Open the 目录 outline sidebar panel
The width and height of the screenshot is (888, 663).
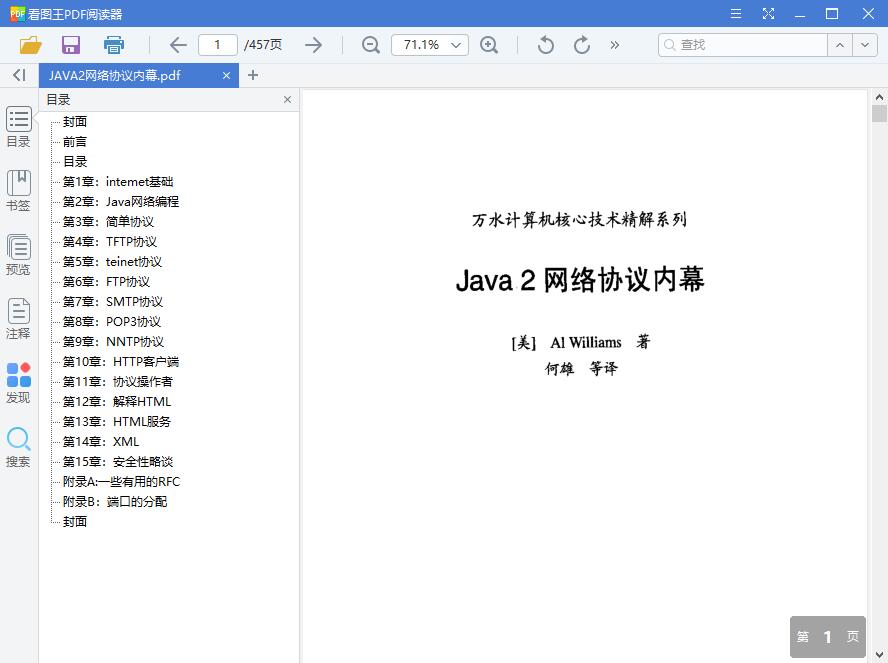(x=19, y=127)
